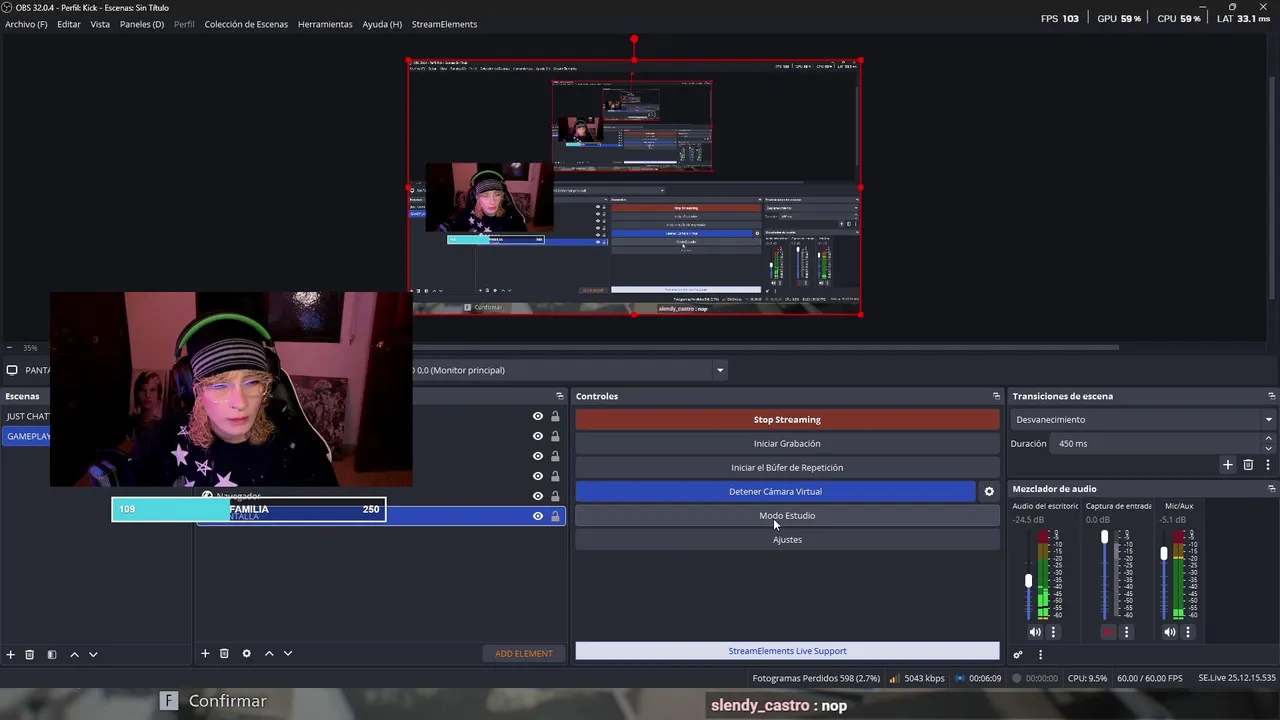Open Desvanecimiento transition dropdown

pos(1143,419)
